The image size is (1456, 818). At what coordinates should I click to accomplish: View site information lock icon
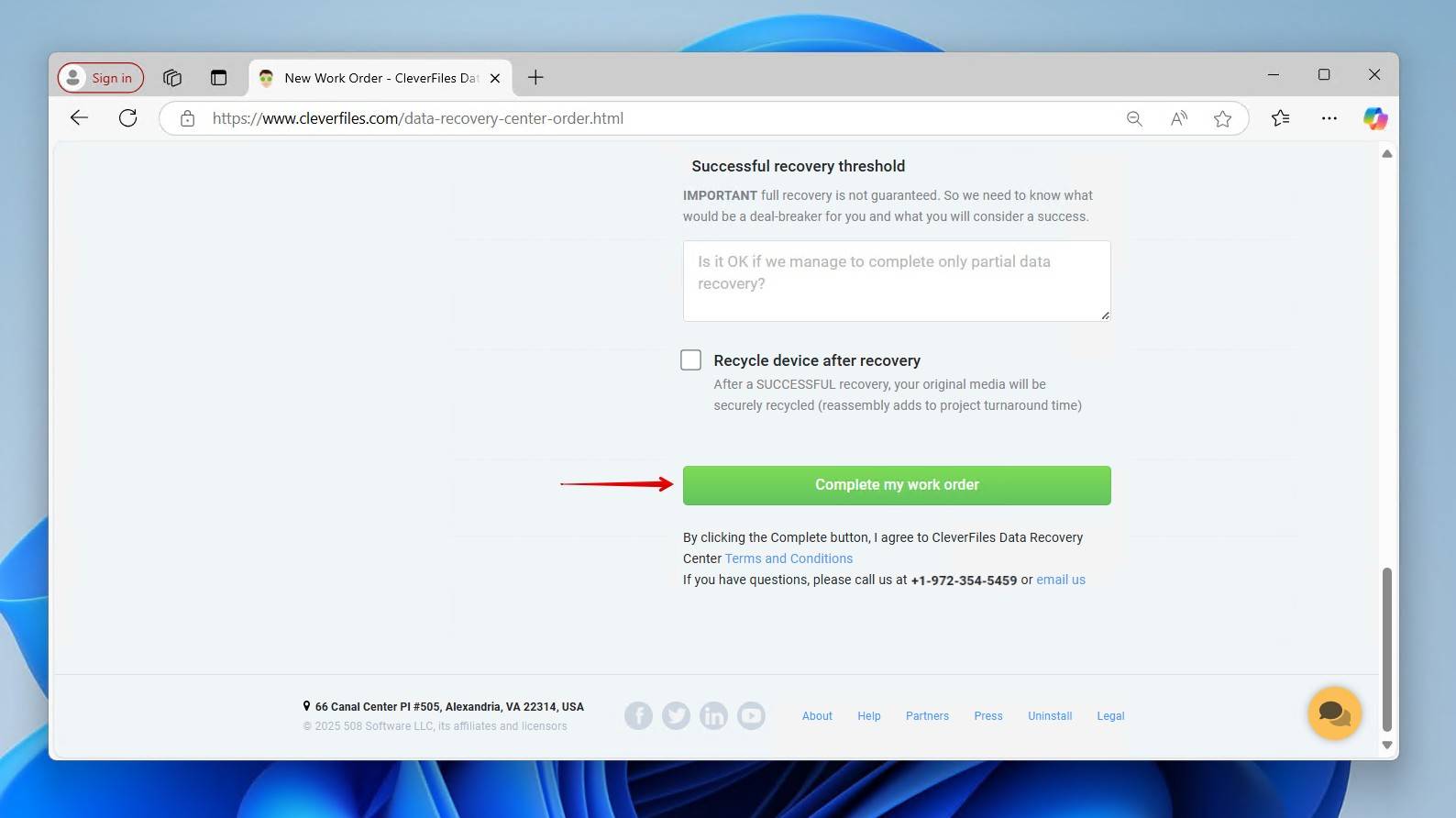187,118
